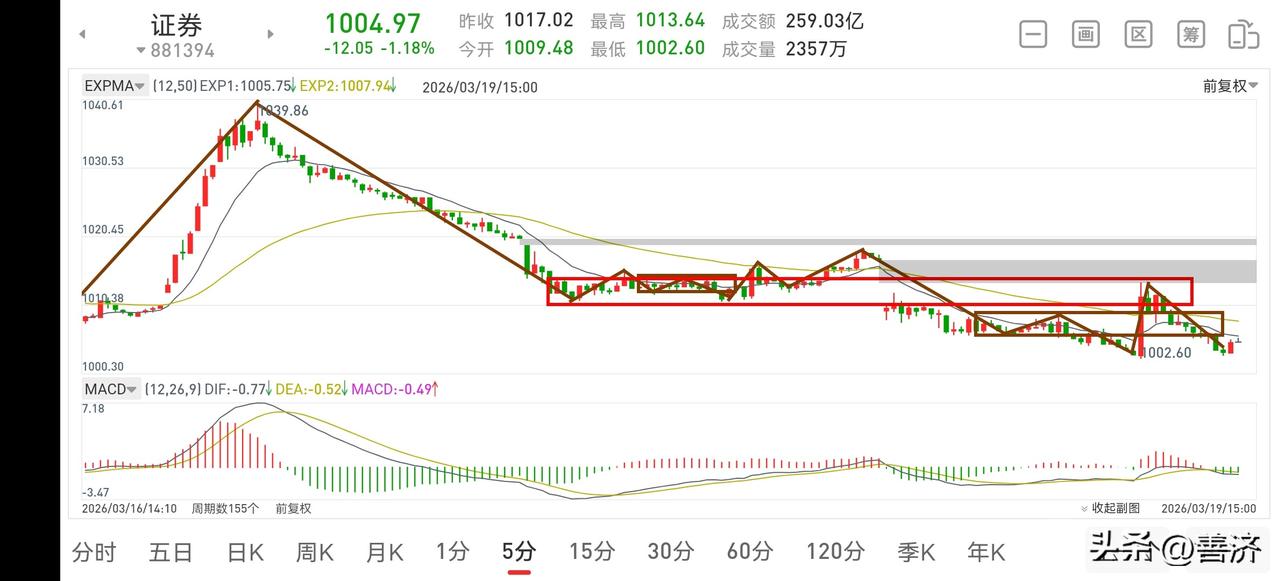The image size is (1278, 581).
Task: Rotate the screen using the phone rotate icon
Action: click(x=1243, y=34)
